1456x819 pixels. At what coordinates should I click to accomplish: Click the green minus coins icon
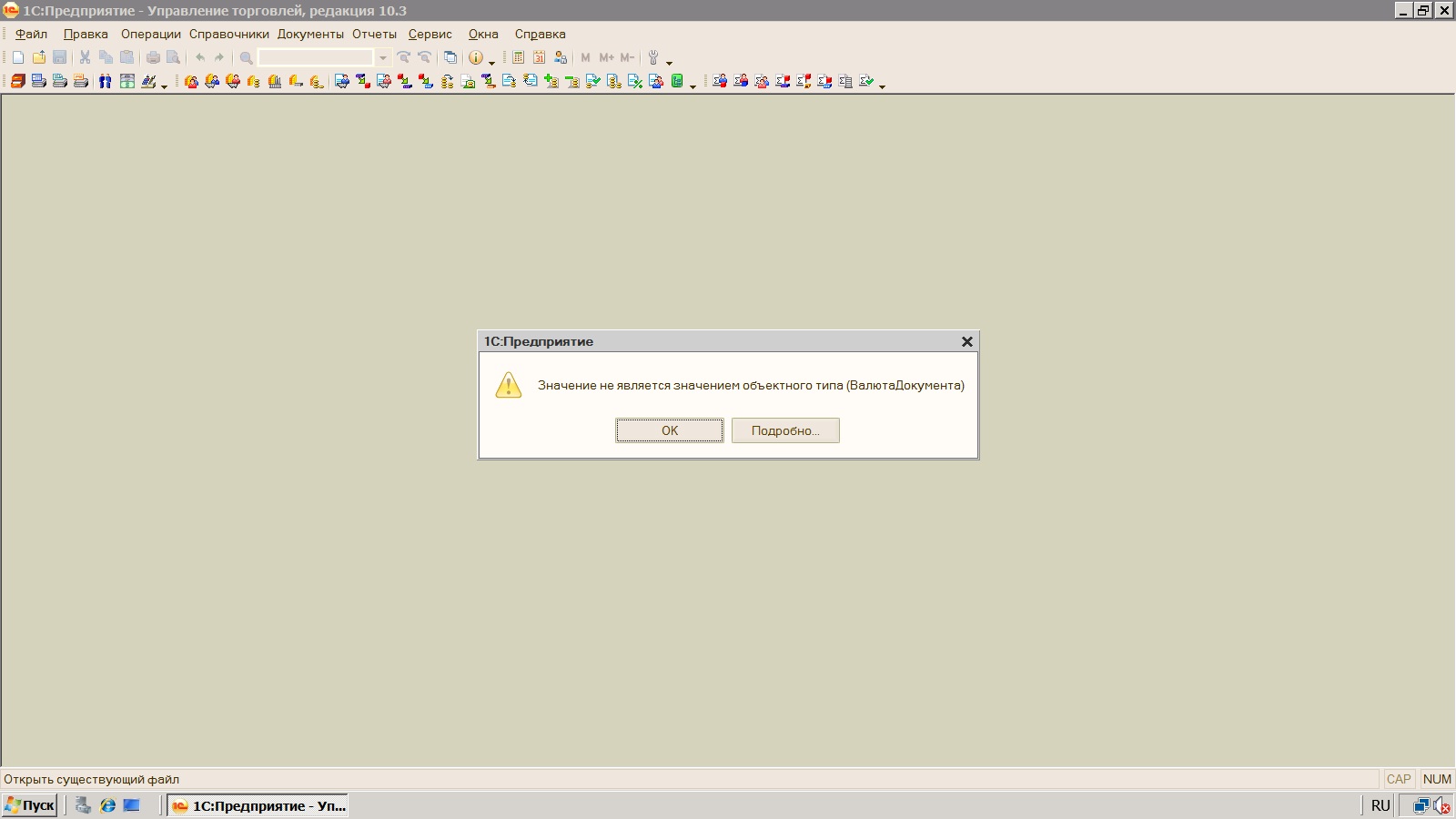[572, 81]
